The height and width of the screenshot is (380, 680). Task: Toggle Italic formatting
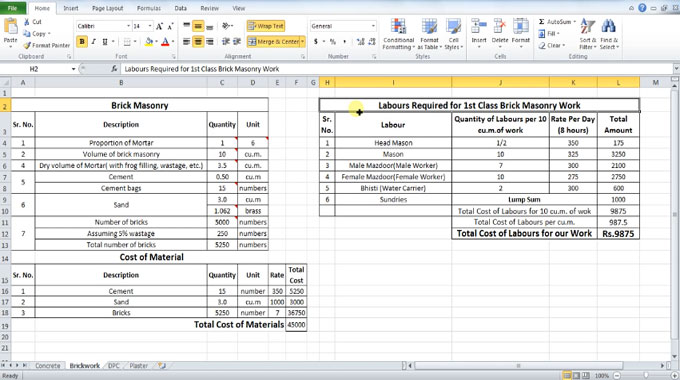pyautogui.click(x=93, y=42)
